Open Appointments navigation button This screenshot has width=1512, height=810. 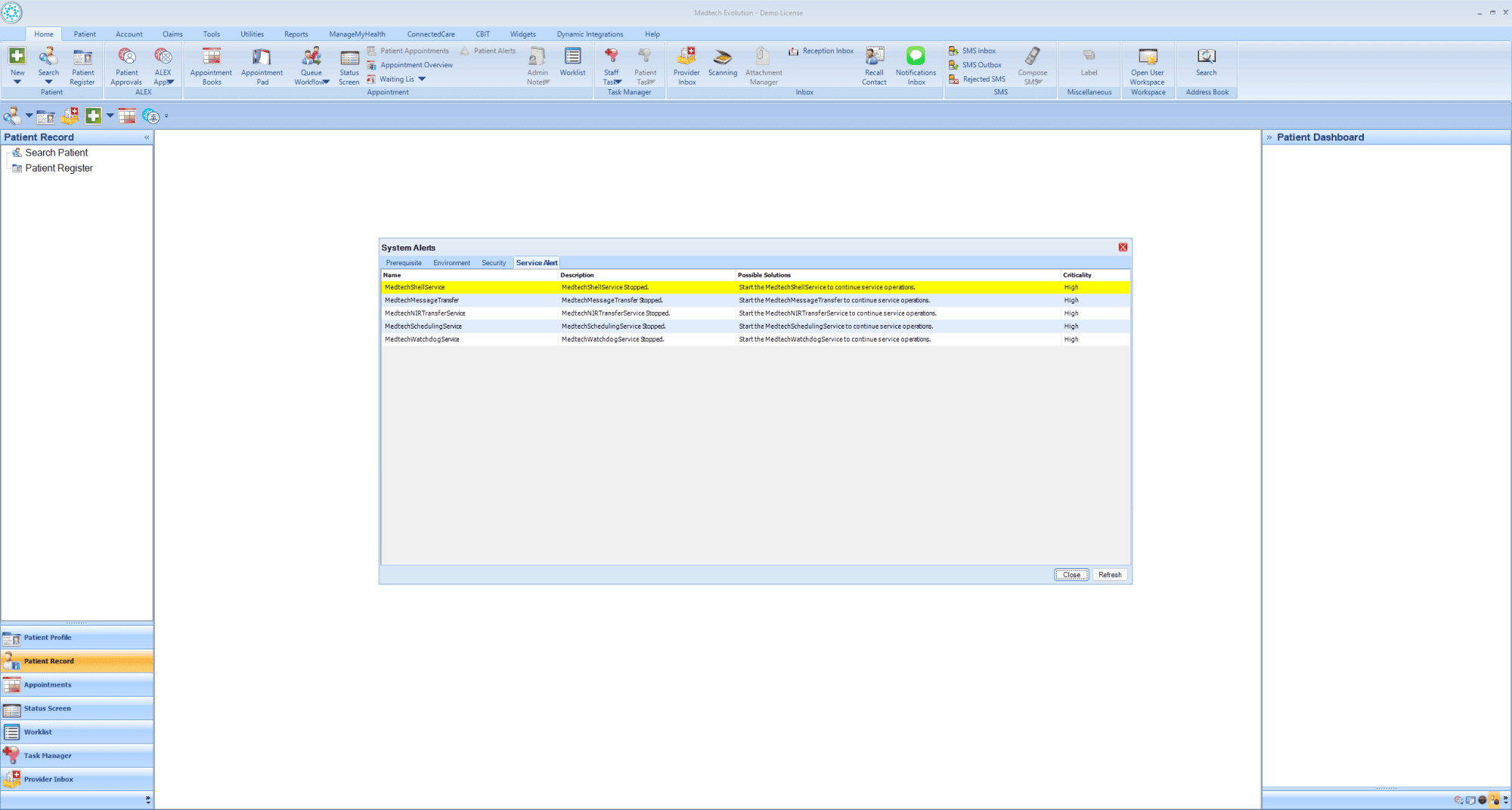click(77, 685)
